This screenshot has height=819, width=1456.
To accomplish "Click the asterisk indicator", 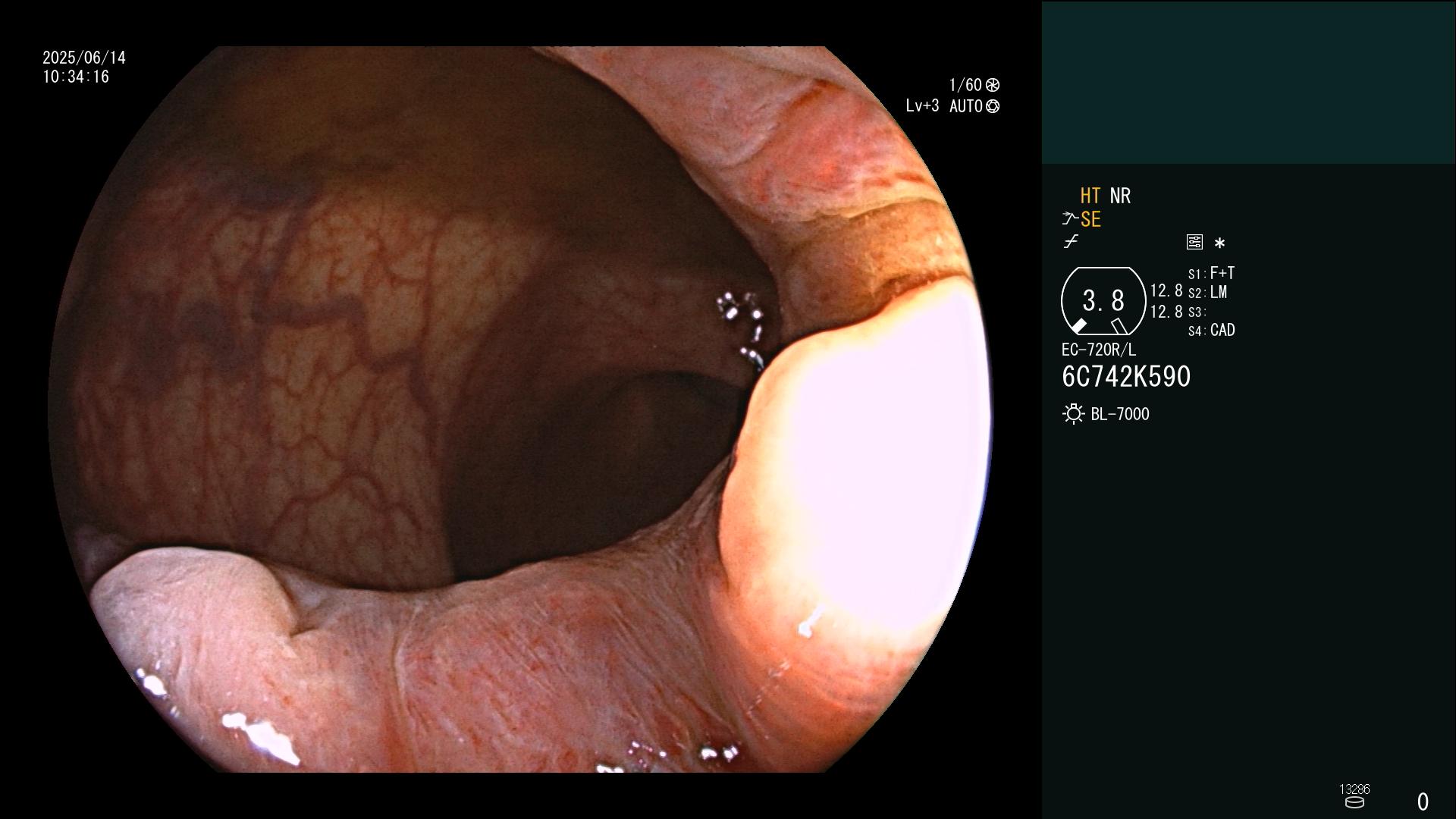I will 1219,243.
